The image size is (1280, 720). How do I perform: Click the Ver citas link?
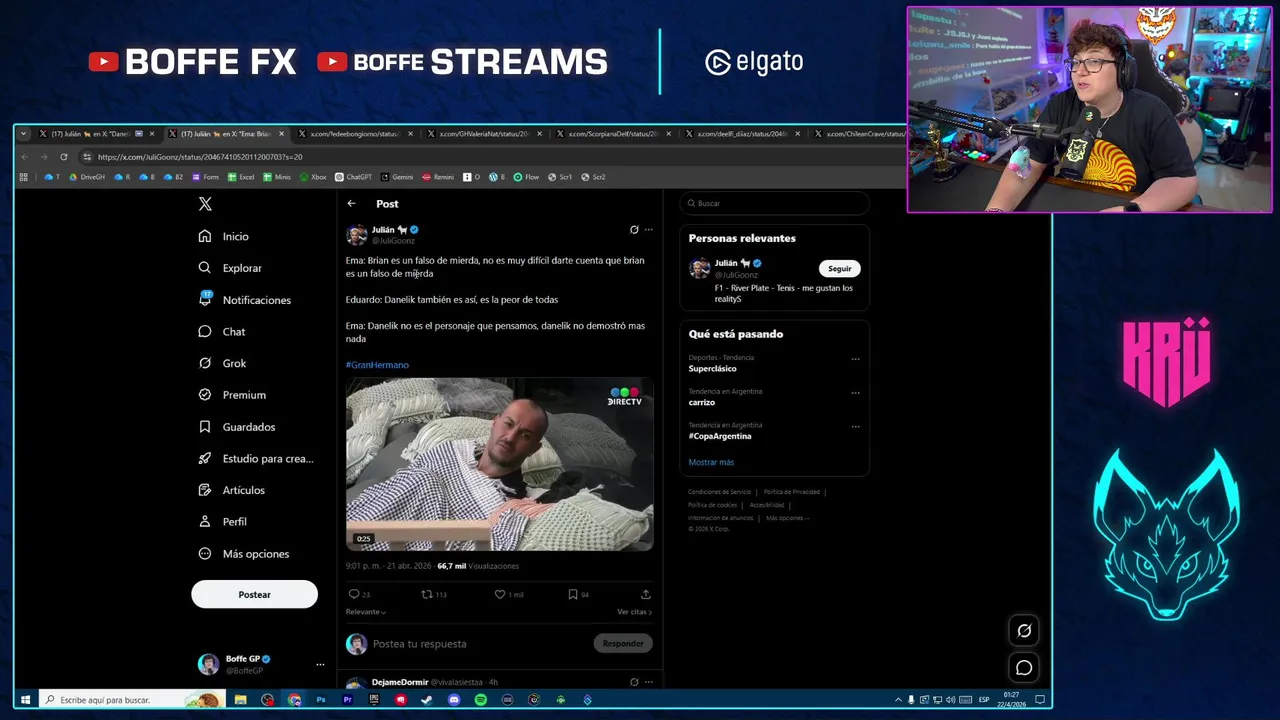pyautogui.click(x=634, y=612)
